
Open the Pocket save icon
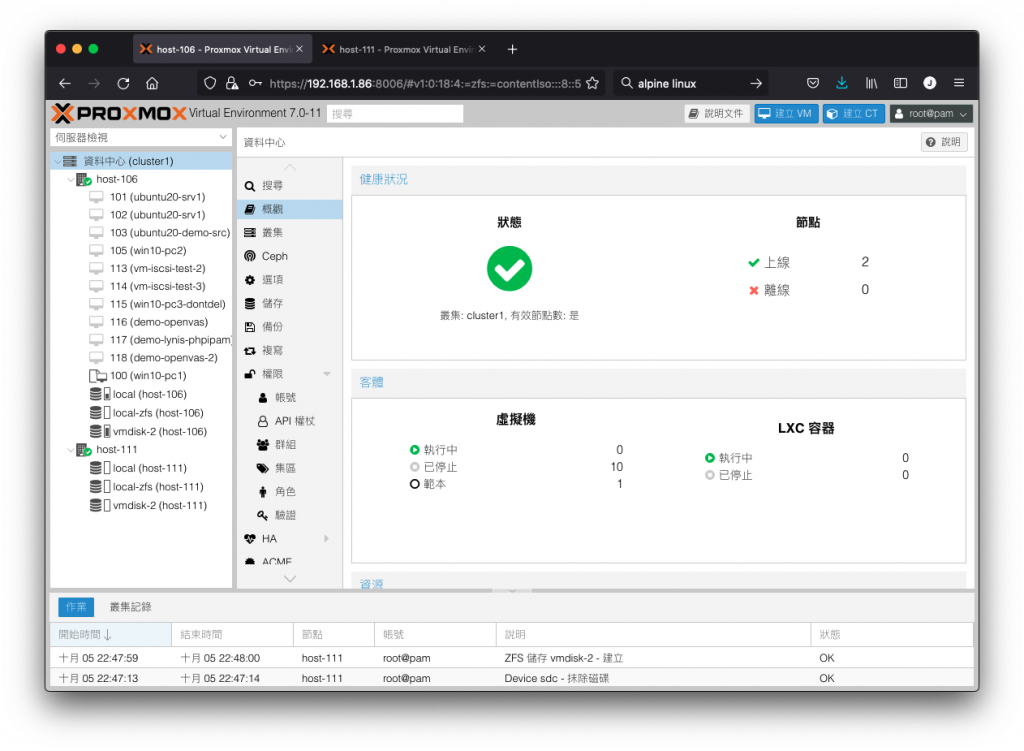coord(812,83)
